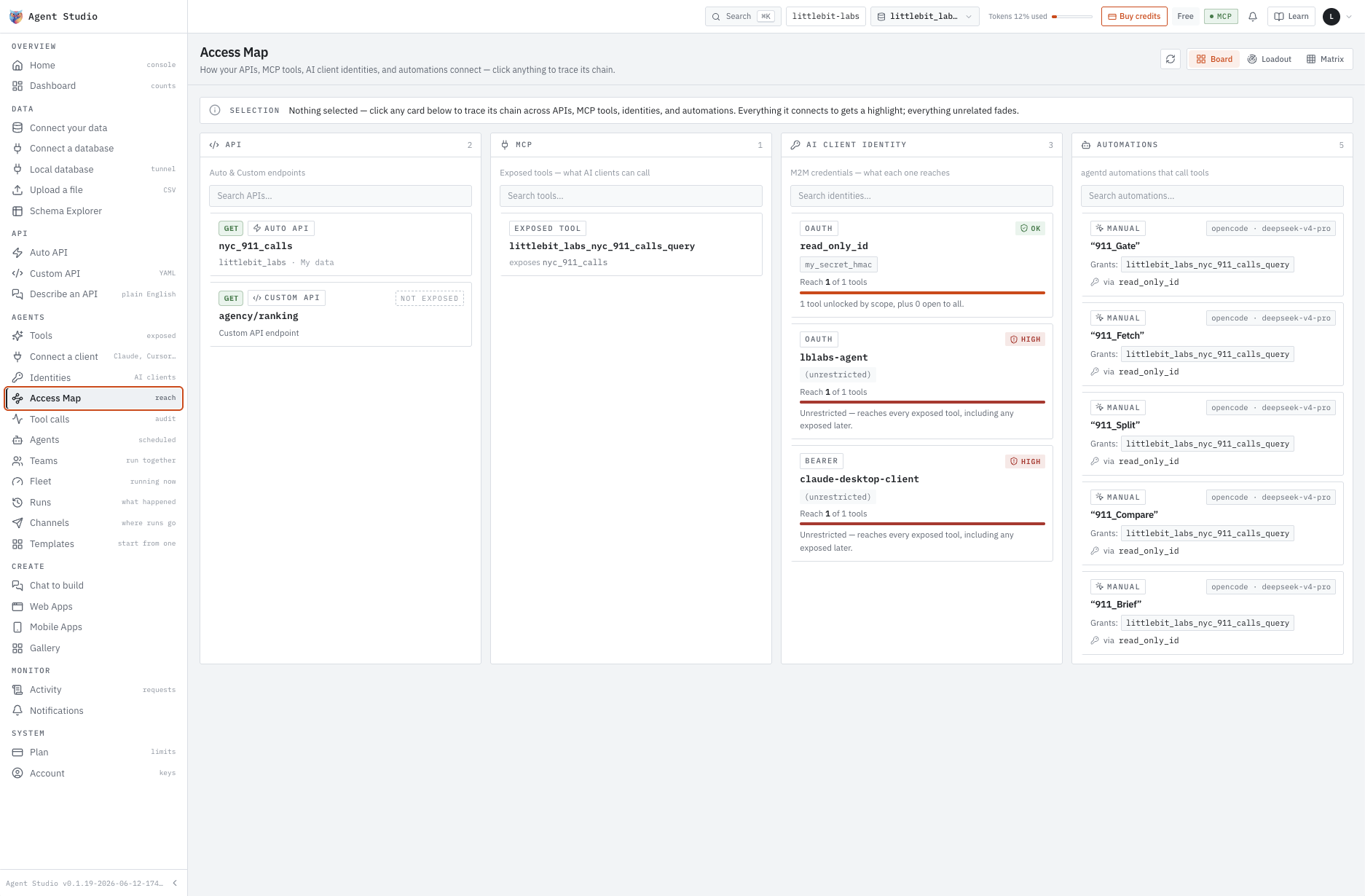Image resolution: width=1365 pixels, height=896 pixels.
Task: Click the Identities key icon in the sidebar
Action: [x=17, y=378]
